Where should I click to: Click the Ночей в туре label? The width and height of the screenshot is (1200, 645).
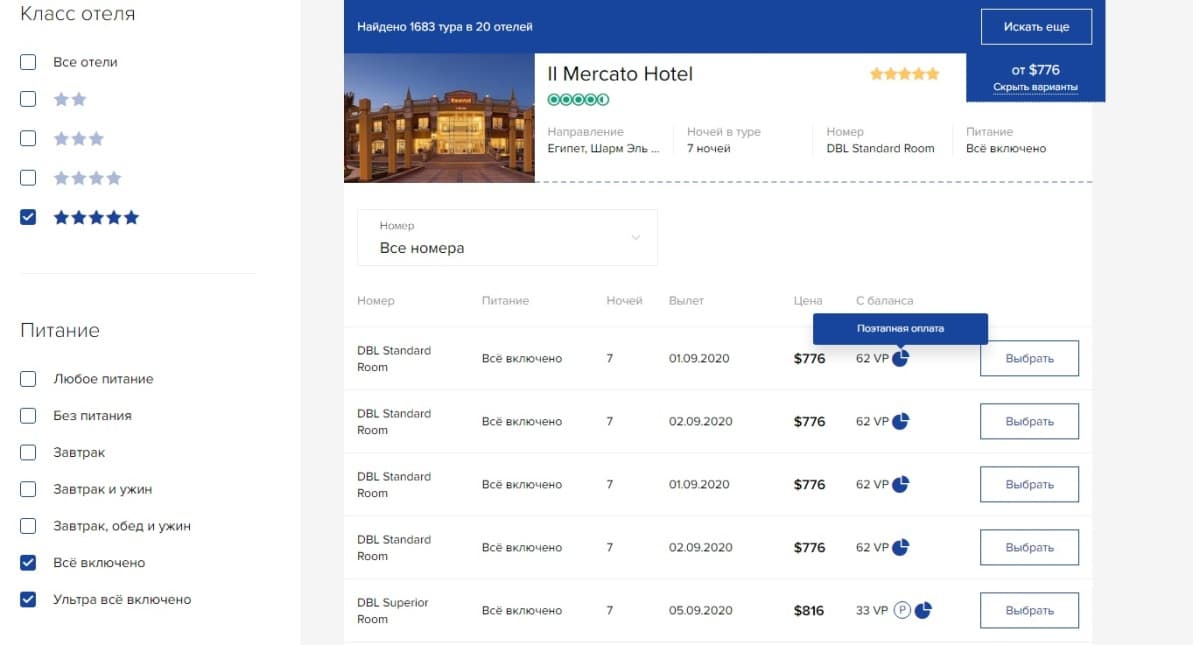point(724,131)
